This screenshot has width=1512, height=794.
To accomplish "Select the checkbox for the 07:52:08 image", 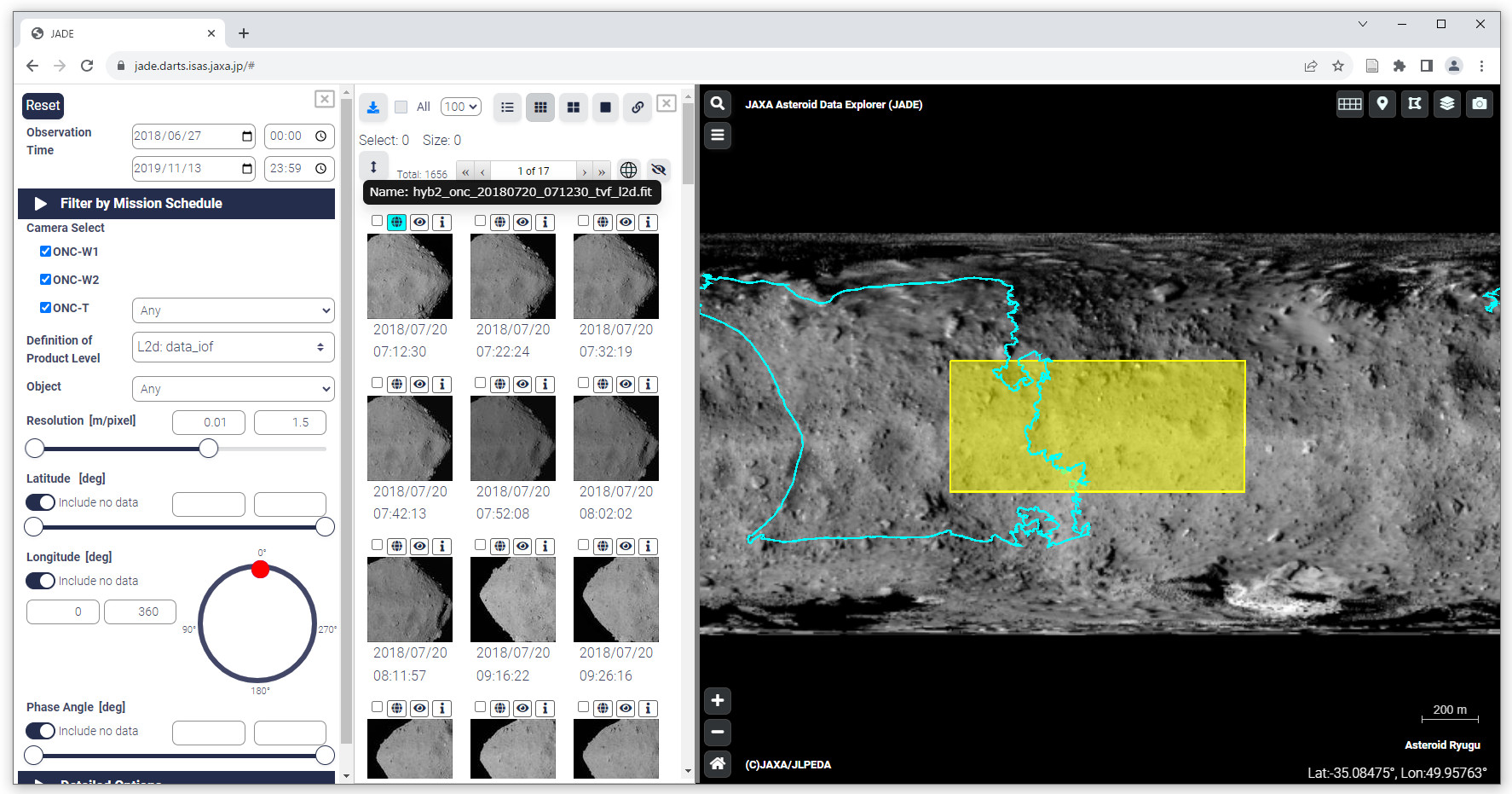I will coord(480,383).
